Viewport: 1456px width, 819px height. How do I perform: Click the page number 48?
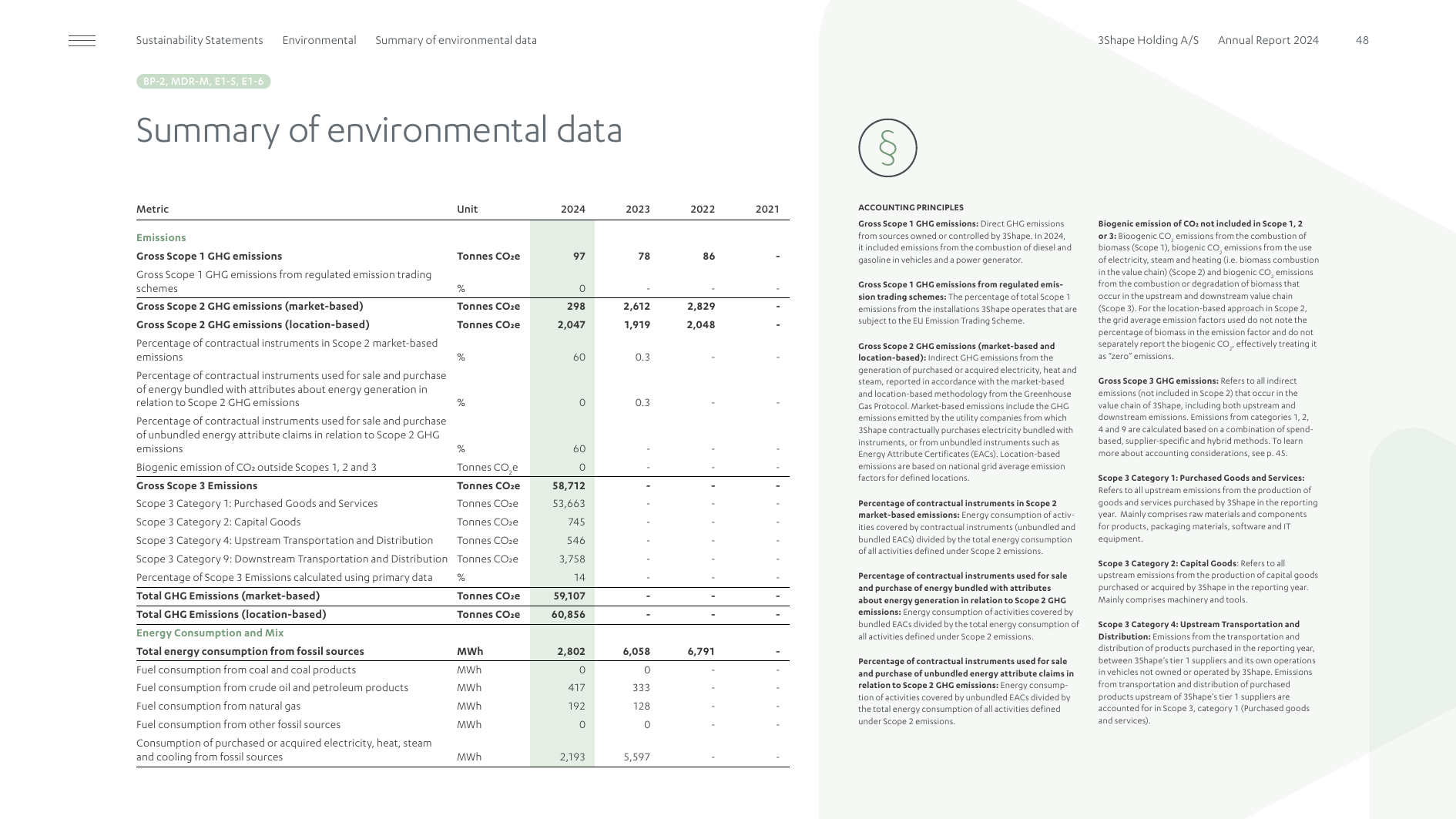[x=1362, y=40]
